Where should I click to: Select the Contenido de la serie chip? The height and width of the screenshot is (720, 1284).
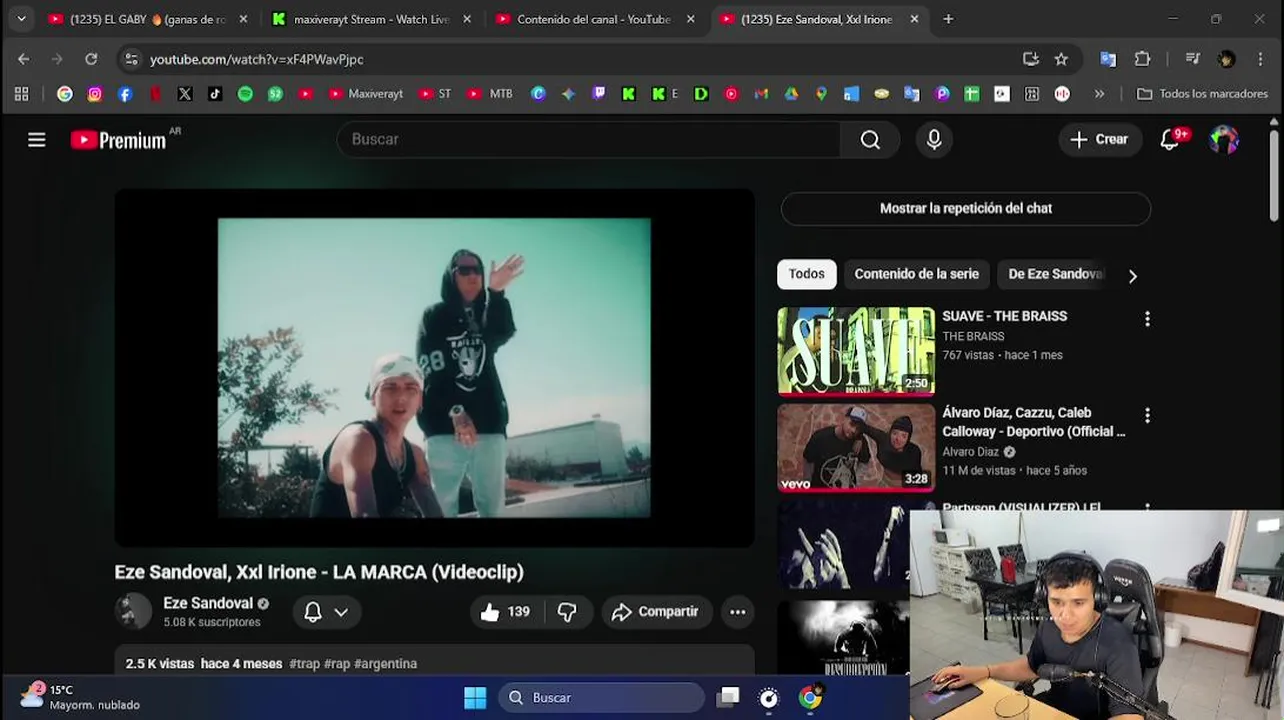pos(916,274)
